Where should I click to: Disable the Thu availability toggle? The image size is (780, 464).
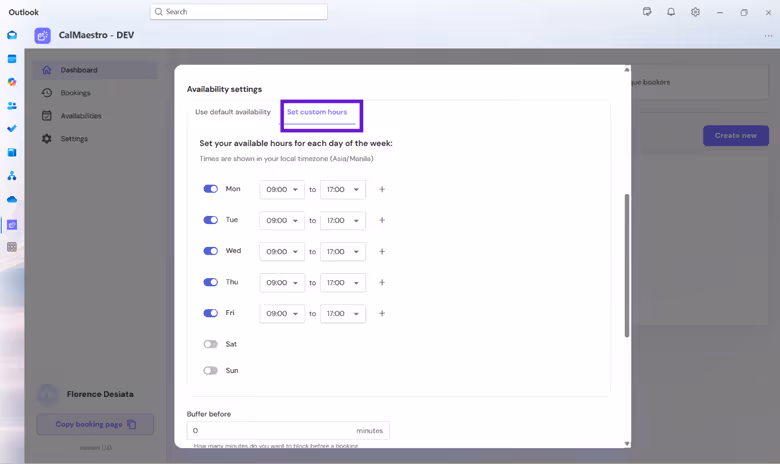tap(210, 282)
